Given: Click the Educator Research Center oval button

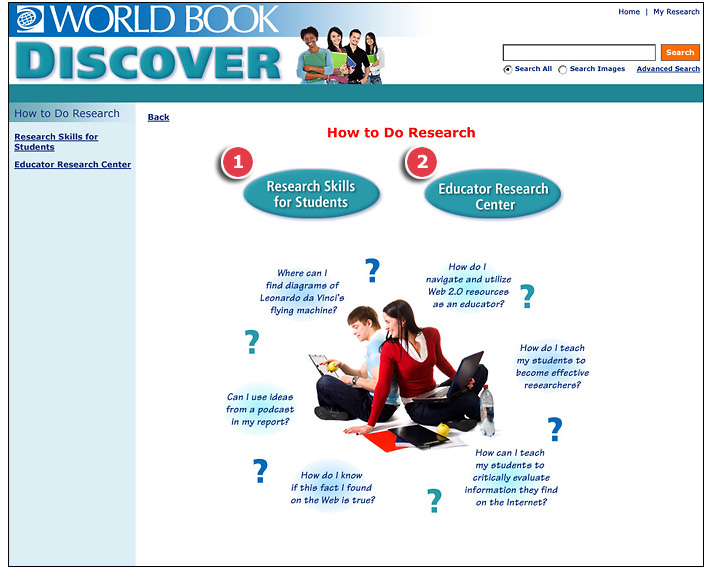Looking at the screenshot, I should pos(493,195).
